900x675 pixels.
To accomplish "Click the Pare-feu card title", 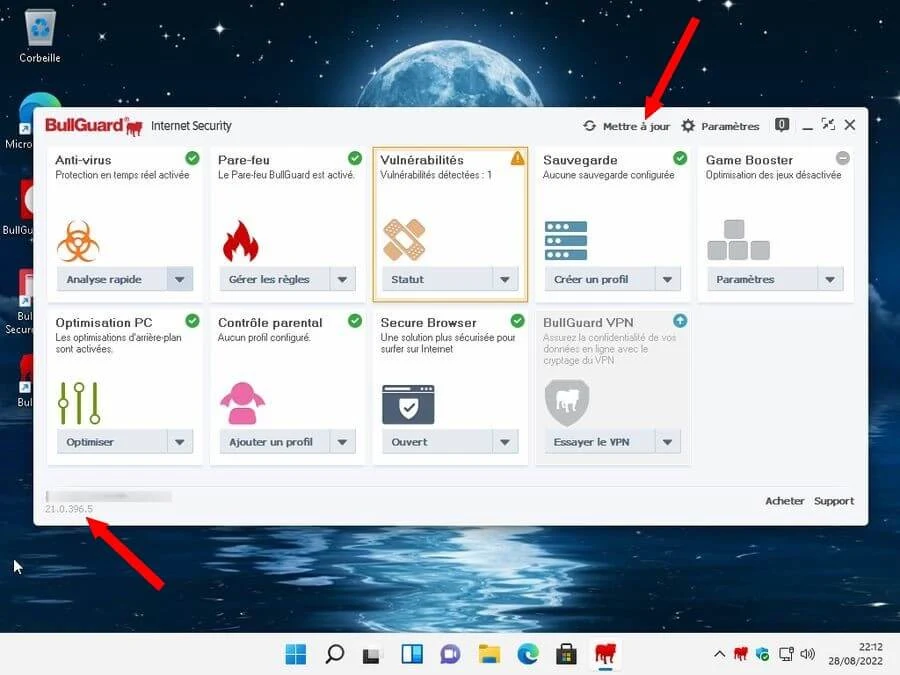I will pyautogui.click(x=243, y=160).
